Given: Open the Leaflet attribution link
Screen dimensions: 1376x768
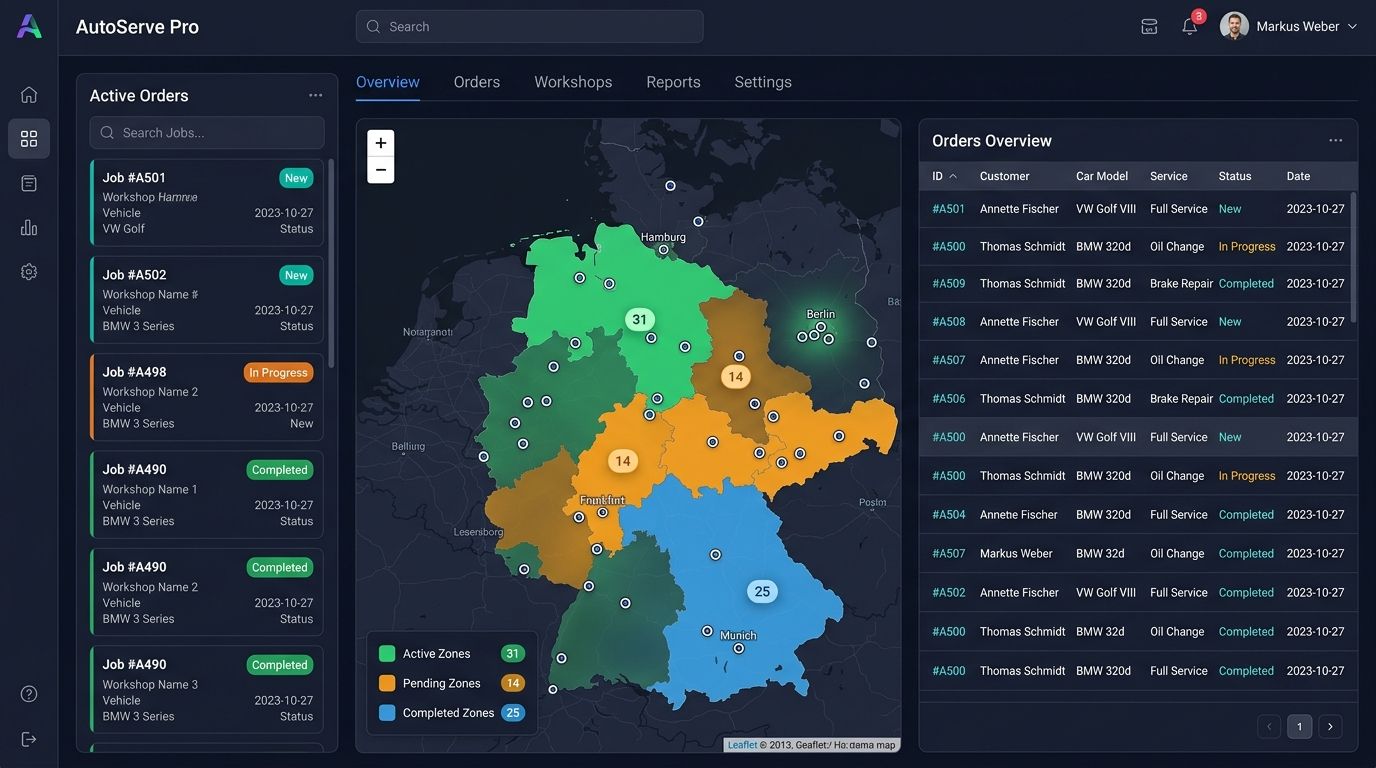Looking at the screenshot, I should pos(742,744).
